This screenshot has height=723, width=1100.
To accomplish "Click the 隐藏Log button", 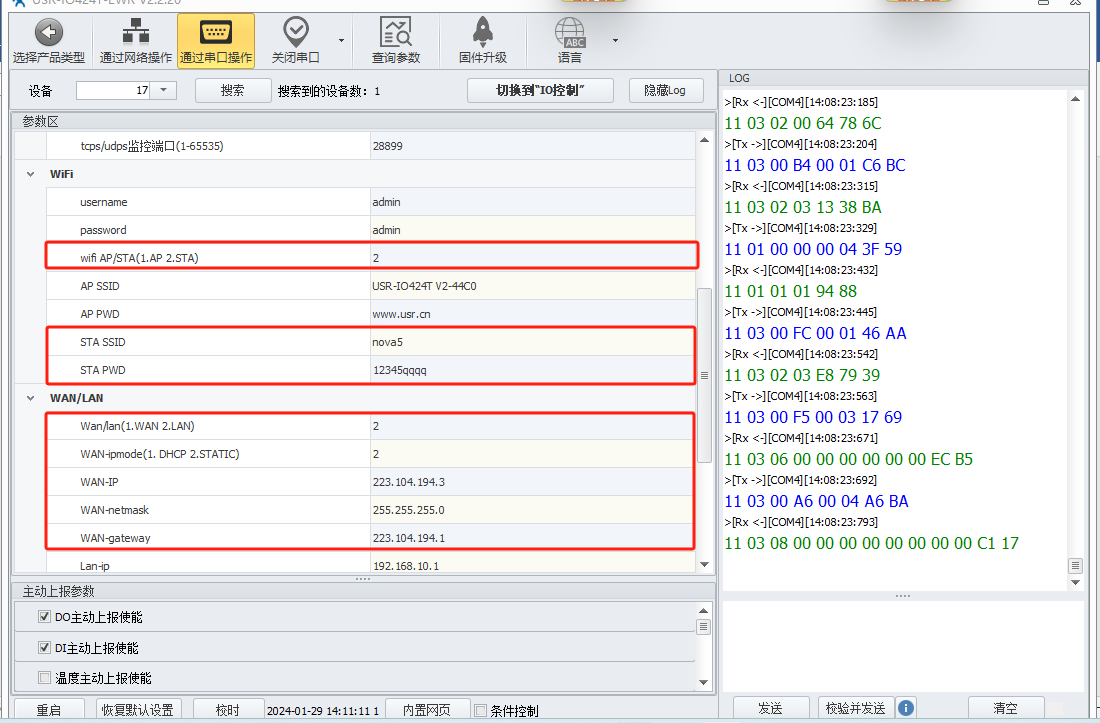I will (x=666, y=90).
